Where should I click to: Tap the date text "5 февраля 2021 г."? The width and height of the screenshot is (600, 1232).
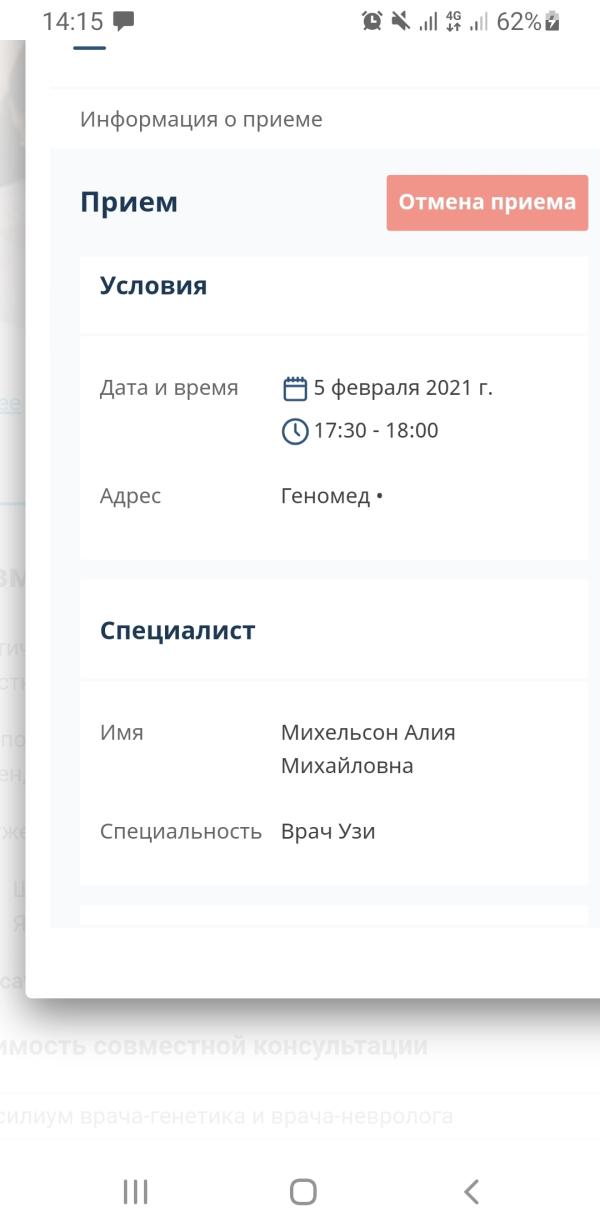tap(403, 388)
